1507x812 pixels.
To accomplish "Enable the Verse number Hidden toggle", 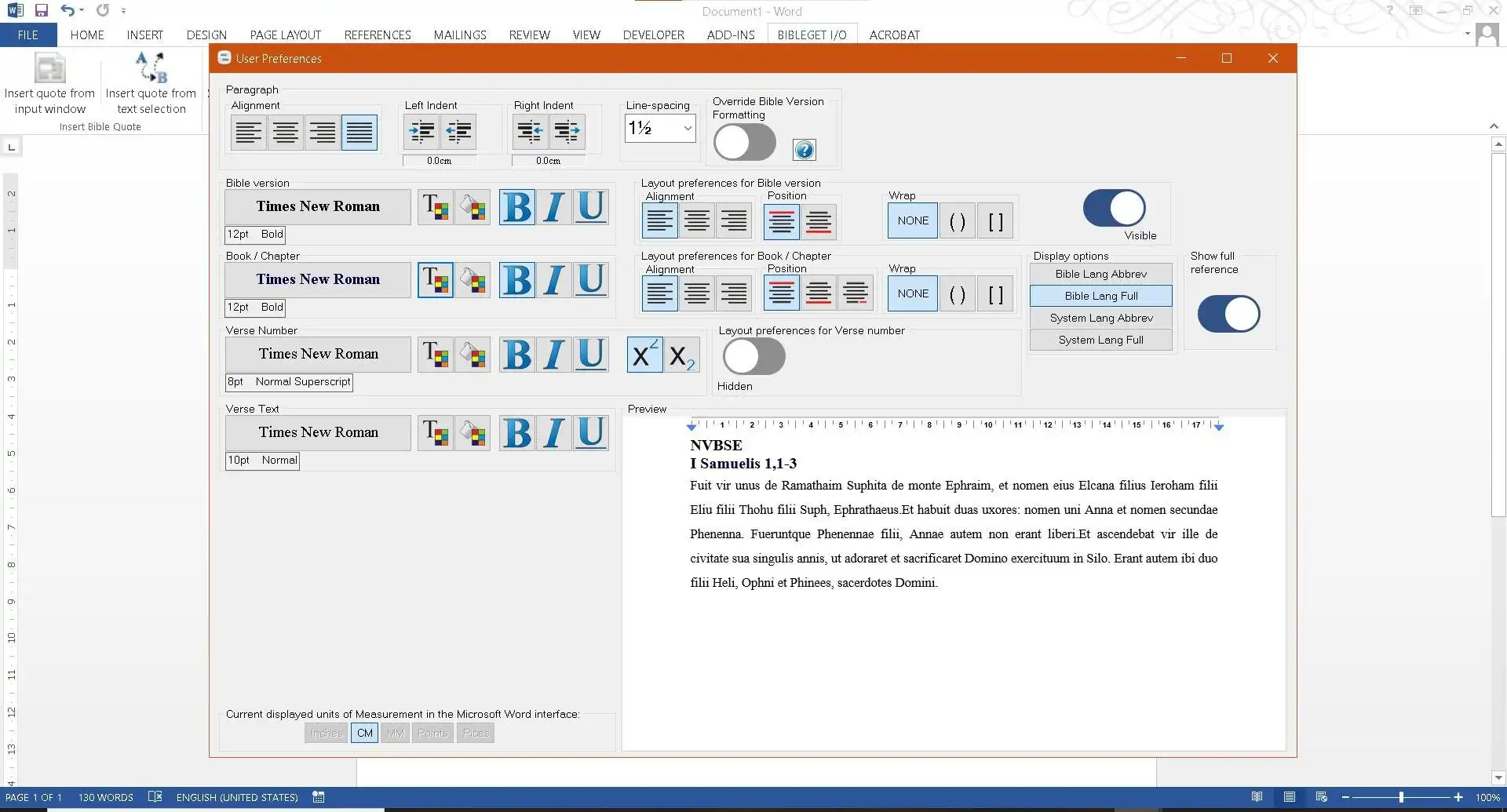I will [x=753, y=357].
